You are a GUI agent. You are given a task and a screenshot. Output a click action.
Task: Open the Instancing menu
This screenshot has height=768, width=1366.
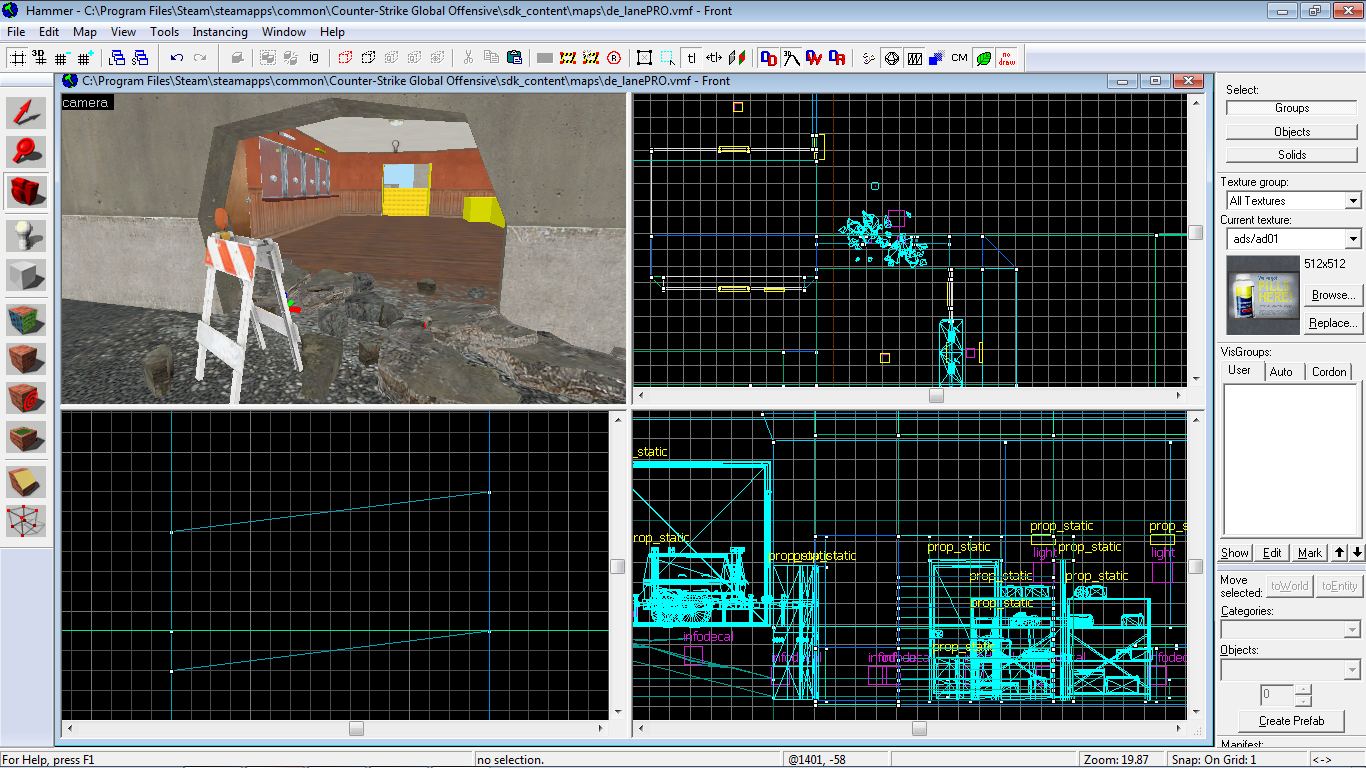click(219, 32)
